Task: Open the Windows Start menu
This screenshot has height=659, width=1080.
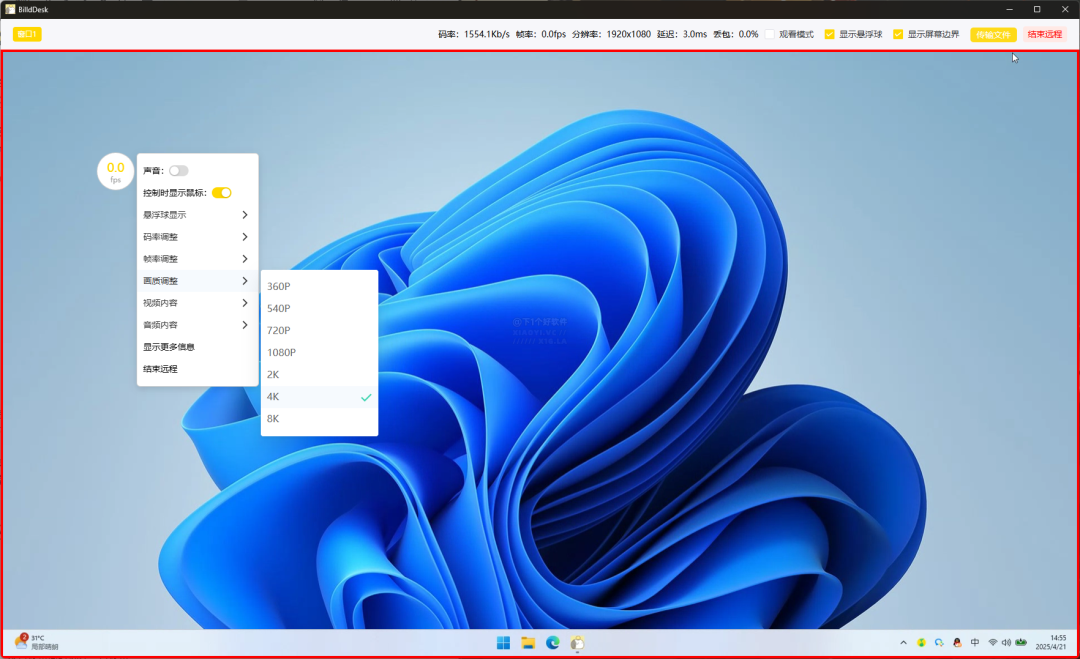Action: 503,642
